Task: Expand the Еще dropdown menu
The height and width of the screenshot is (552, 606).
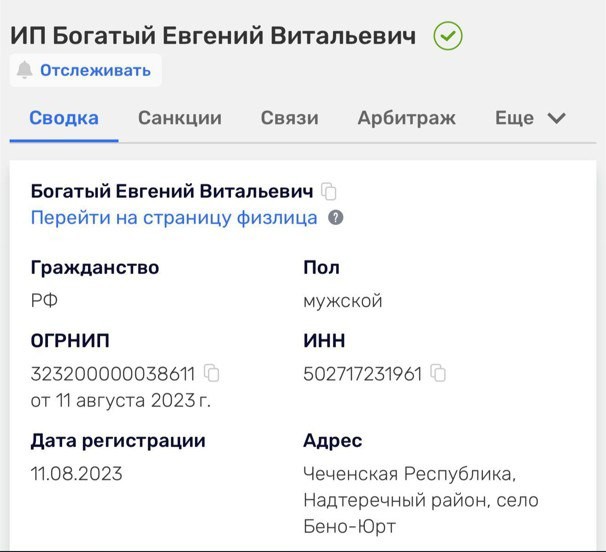Action: click(x=515, y=118)
